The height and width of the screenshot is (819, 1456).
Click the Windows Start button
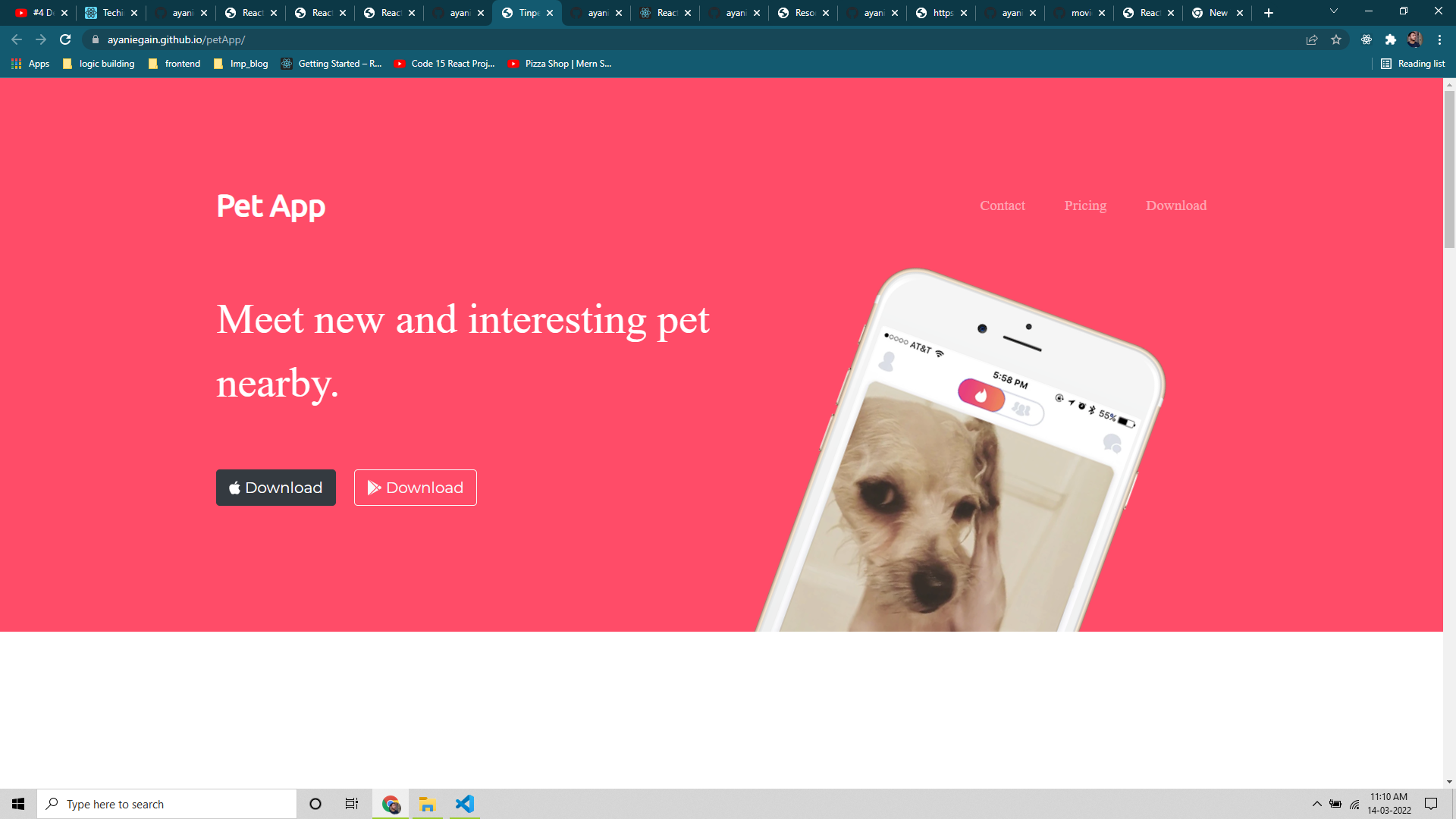(18, 803)
